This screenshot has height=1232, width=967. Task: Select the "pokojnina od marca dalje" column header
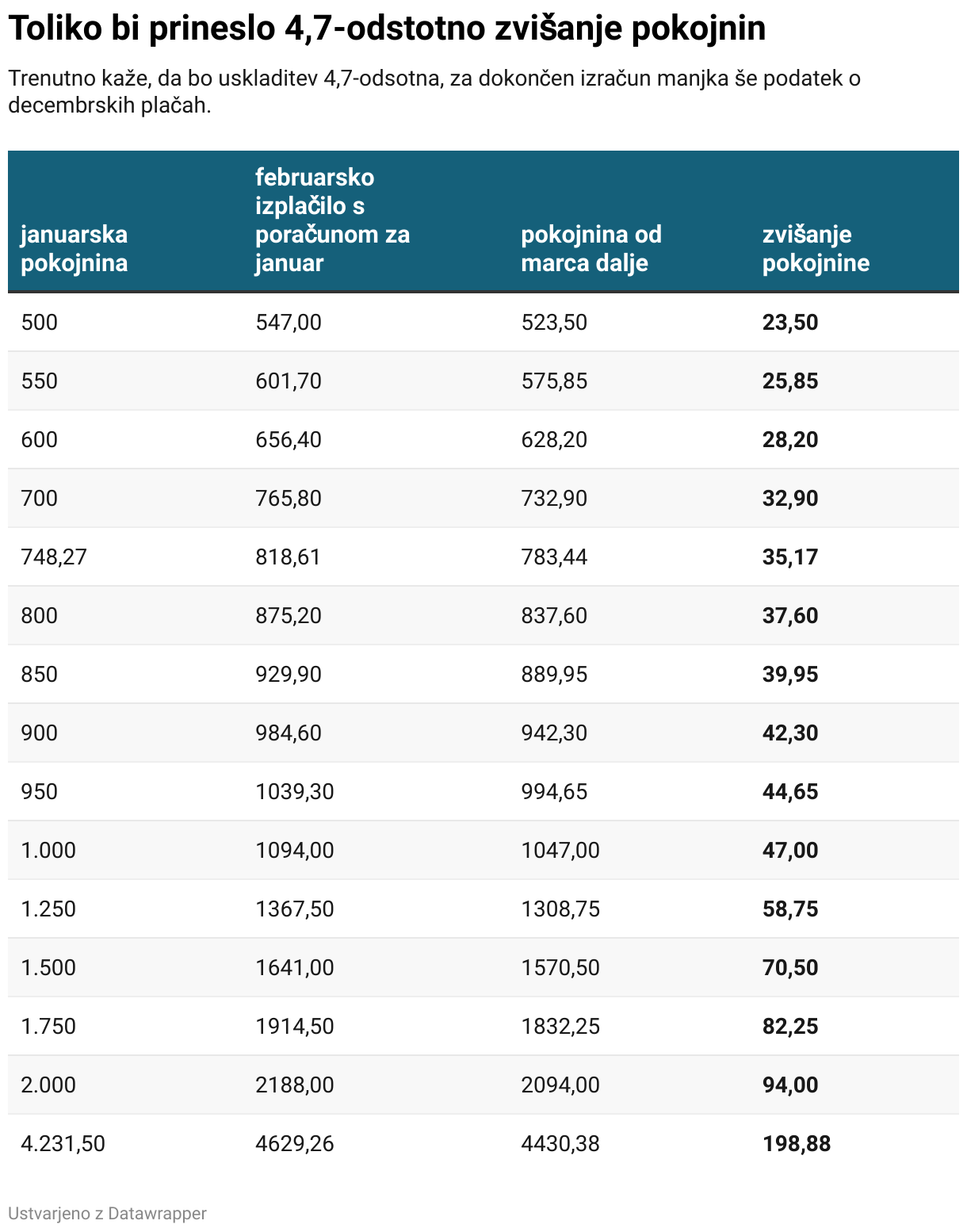click(591, 248)
